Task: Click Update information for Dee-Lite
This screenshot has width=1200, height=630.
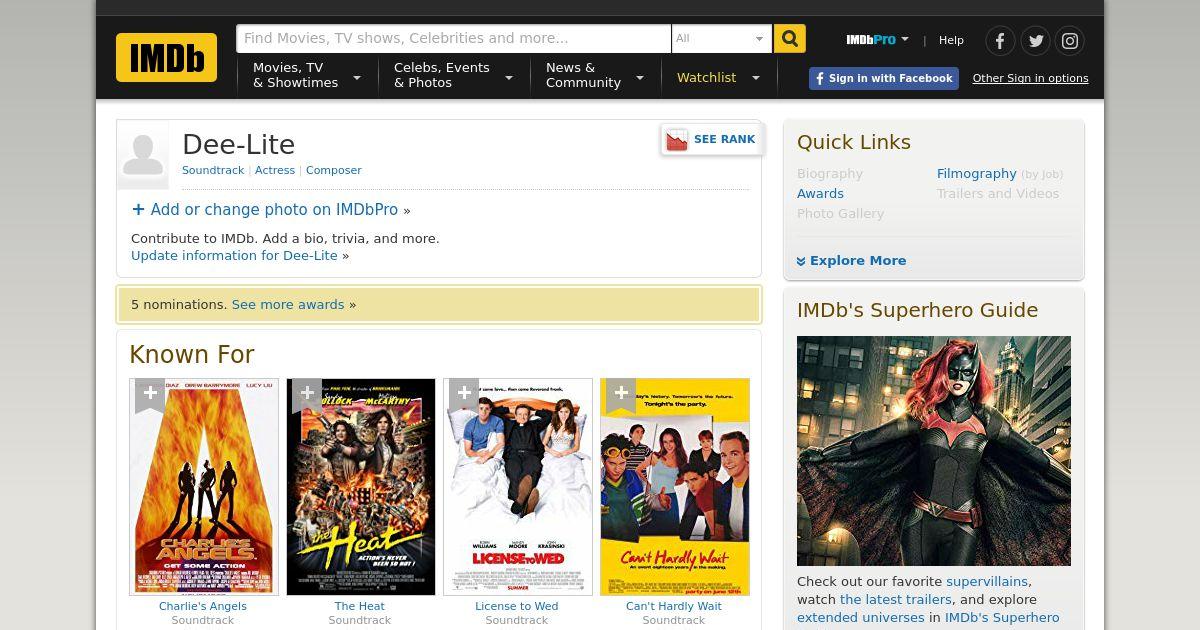Action: 234,255
